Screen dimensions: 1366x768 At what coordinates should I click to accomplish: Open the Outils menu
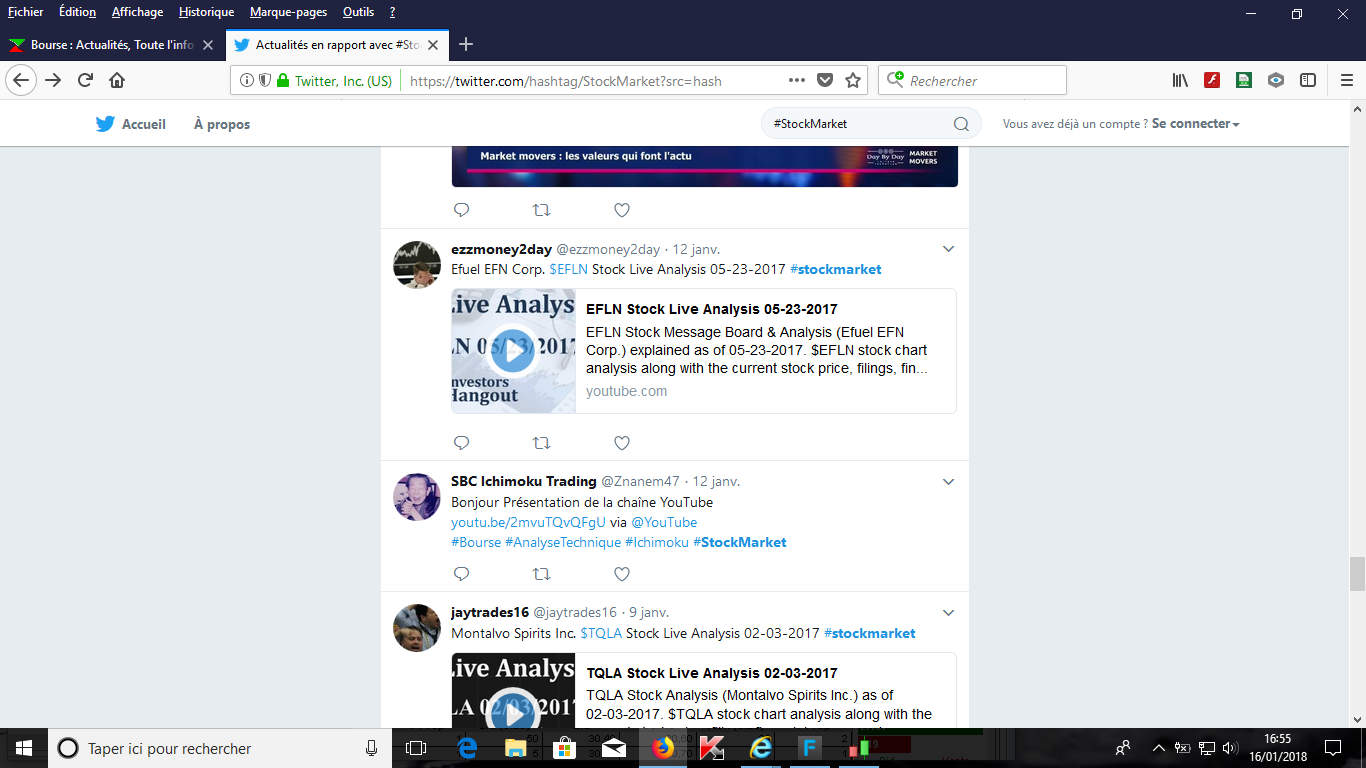coord(358,12)
